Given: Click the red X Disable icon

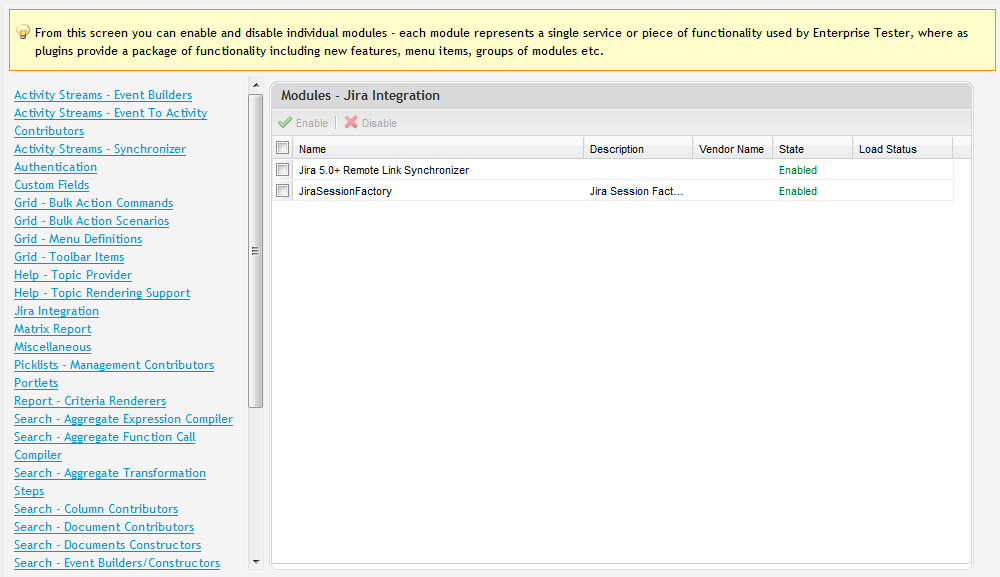Looking at the screenshot, I should [x=351, y=123].
